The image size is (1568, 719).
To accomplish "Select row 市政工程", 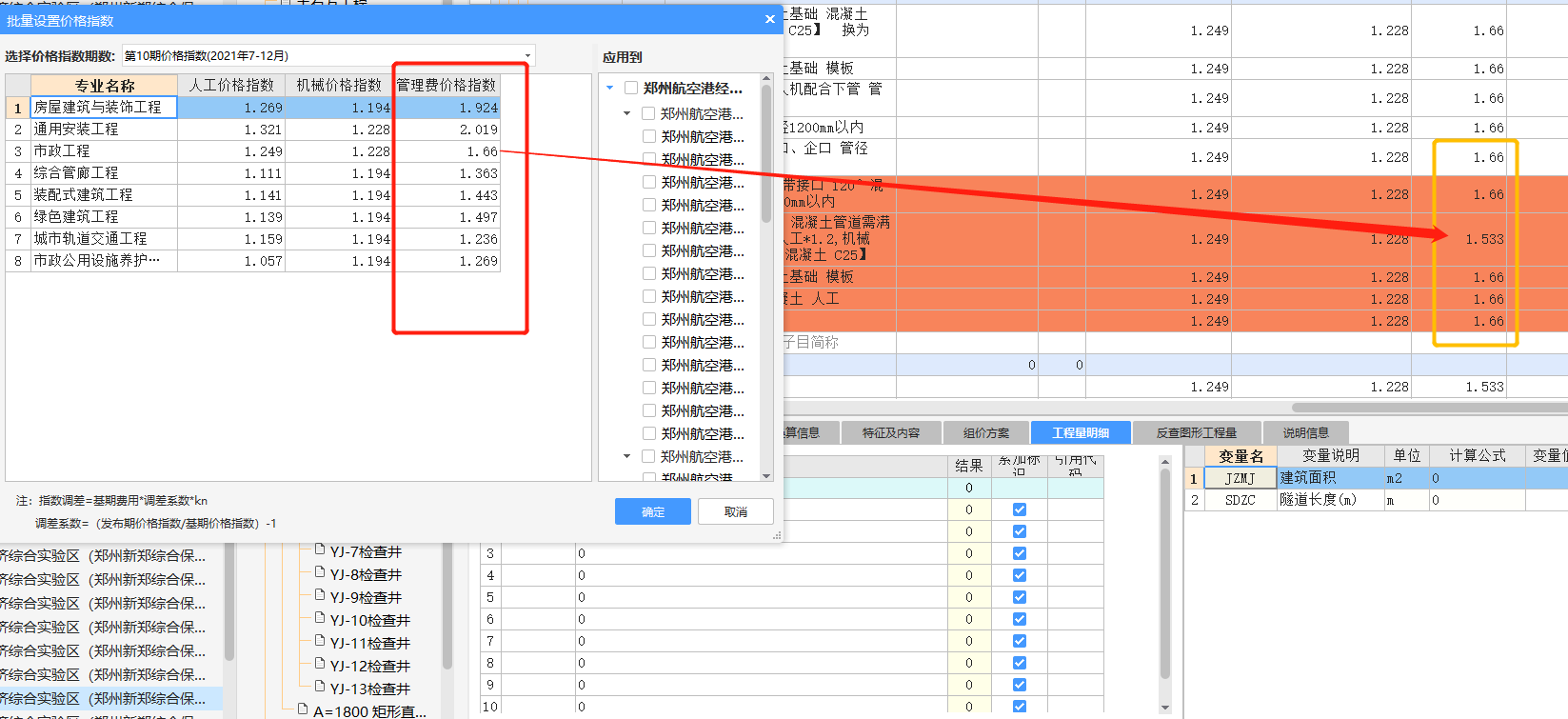I will tap(252, 151).
